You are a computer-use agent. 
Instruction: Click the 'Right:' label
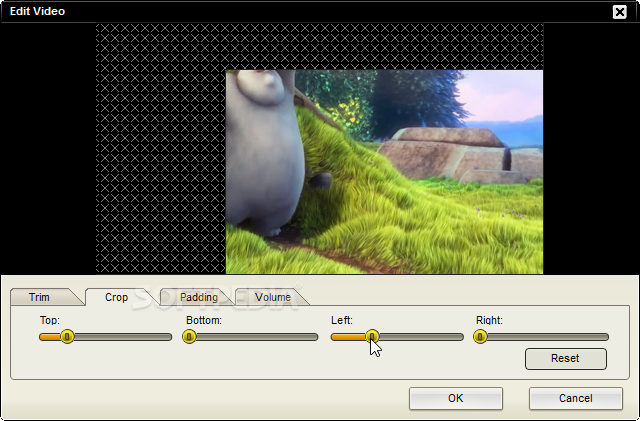click(x=489, y=320)
